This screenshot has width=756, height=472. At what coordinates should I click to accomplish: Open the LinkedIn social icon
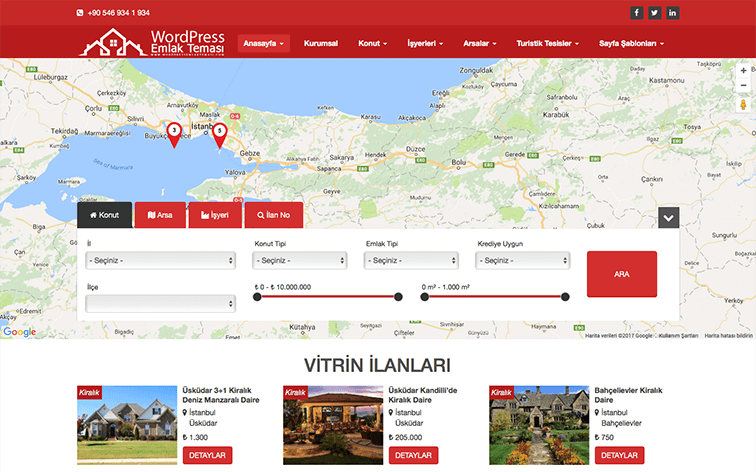pyautogui.click(x=672, y=13)
